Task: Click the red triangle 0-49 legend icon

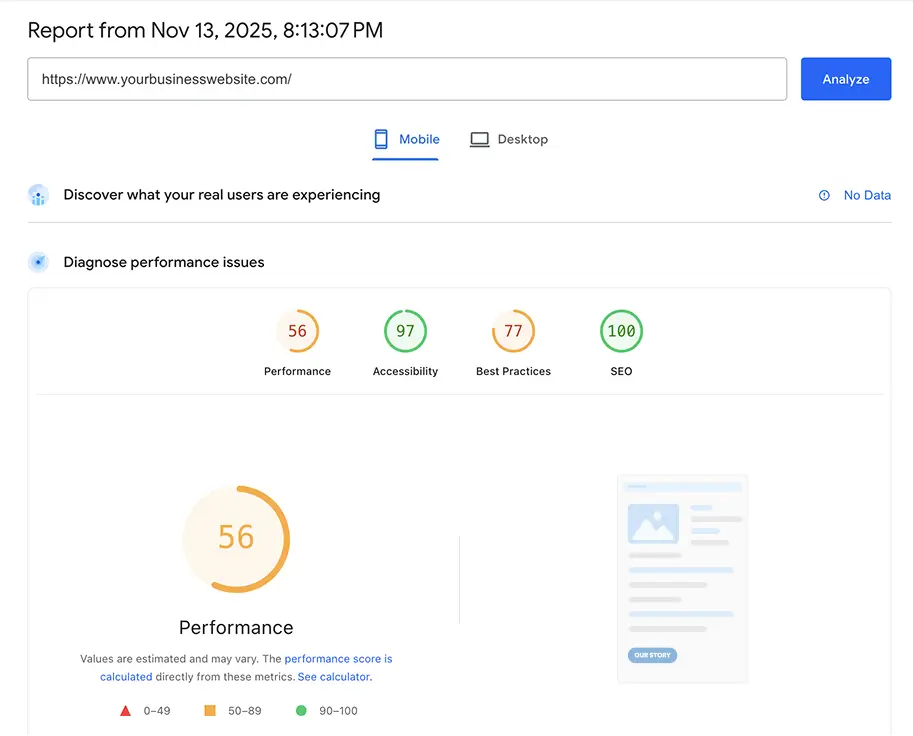Action: [125, 710]
